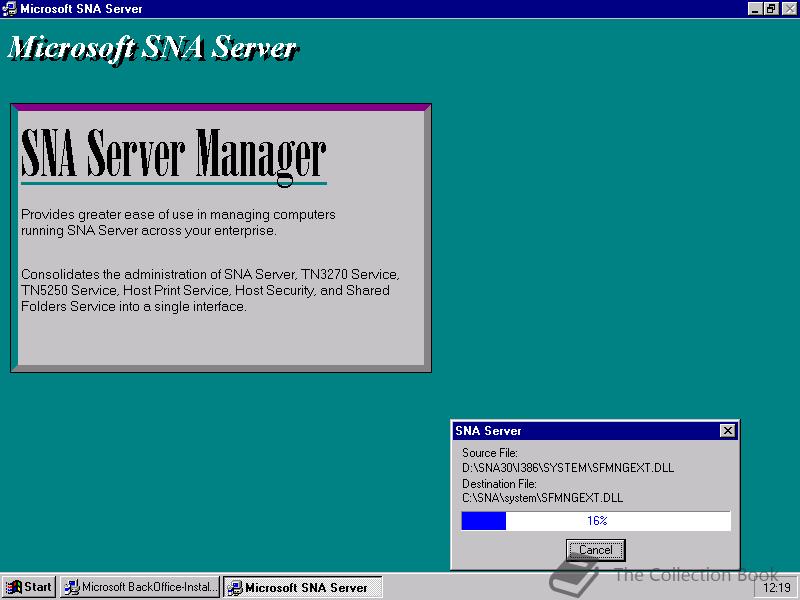Image resolution: width=800 pixels, height=600 pixels.
Task: Switch to Microsoft BackOffice-Install taskbar button
Action: click(x=140, y=587)
